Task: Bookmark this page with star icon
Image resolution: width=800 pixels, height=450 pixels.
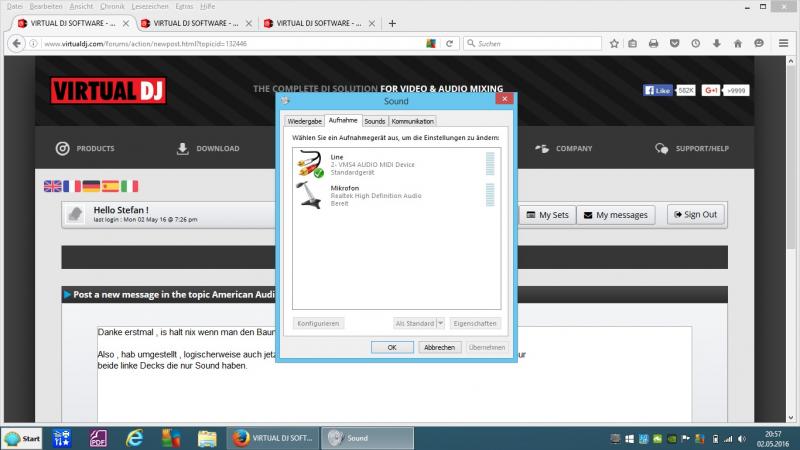Action: 614,44
